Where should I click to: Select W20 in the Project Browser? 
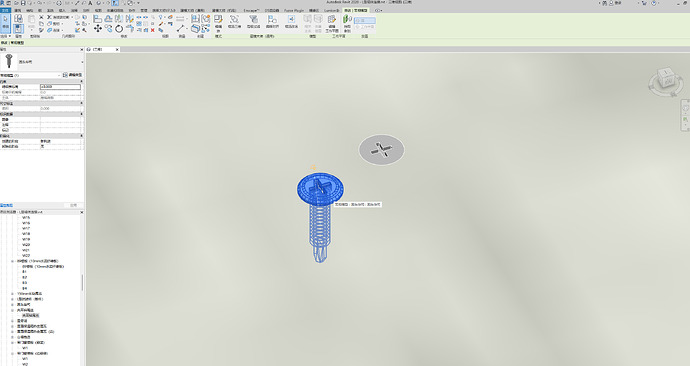pos(26,245)
